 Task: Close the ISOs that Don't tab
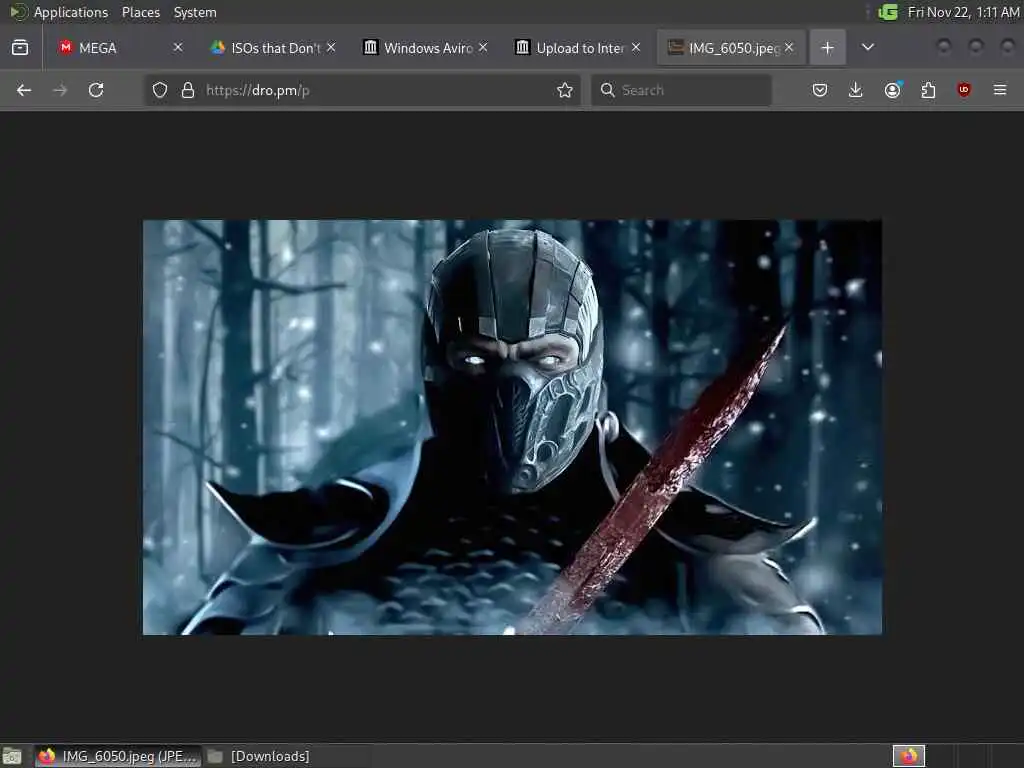[331, 48]
